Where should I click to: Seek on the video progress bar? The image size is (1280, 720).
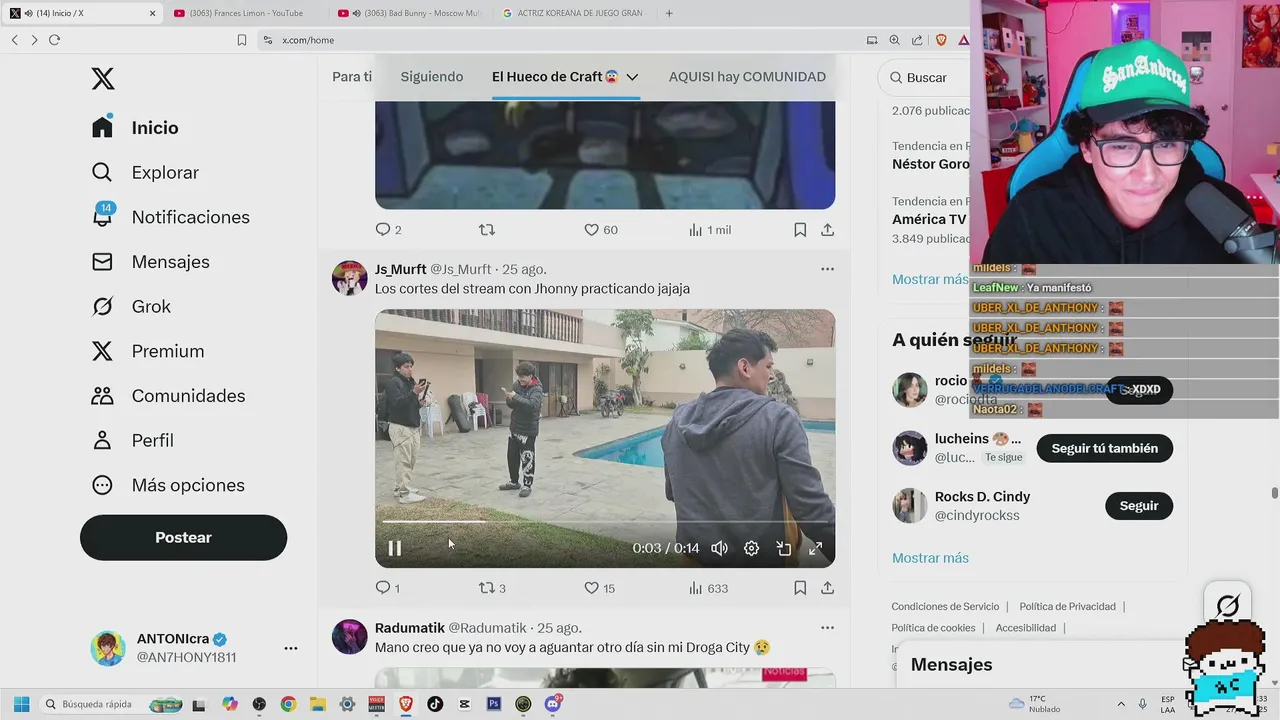[x=604, y=521]
